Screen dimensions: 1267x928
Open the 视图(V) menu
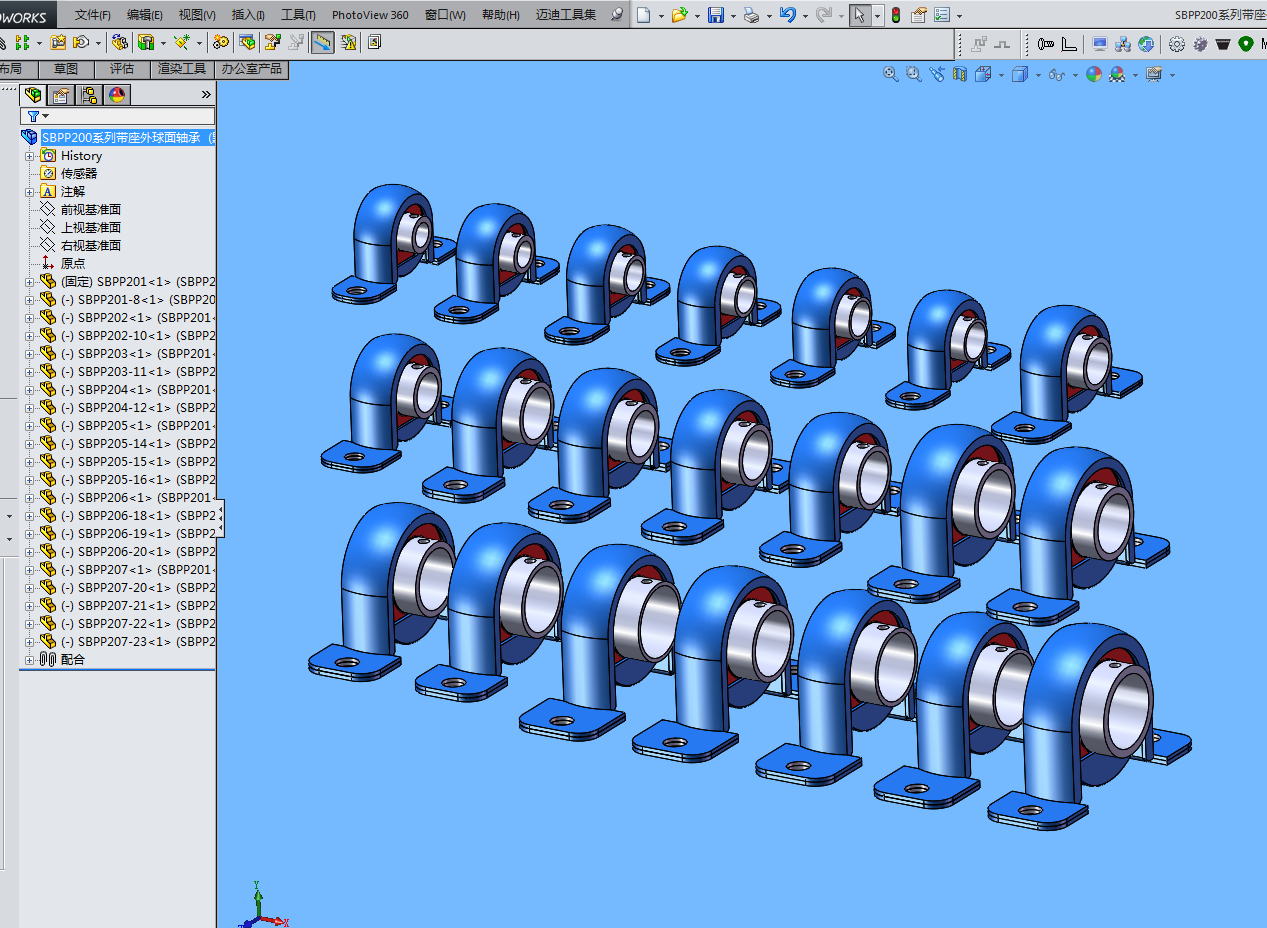[x=197, y=15]
